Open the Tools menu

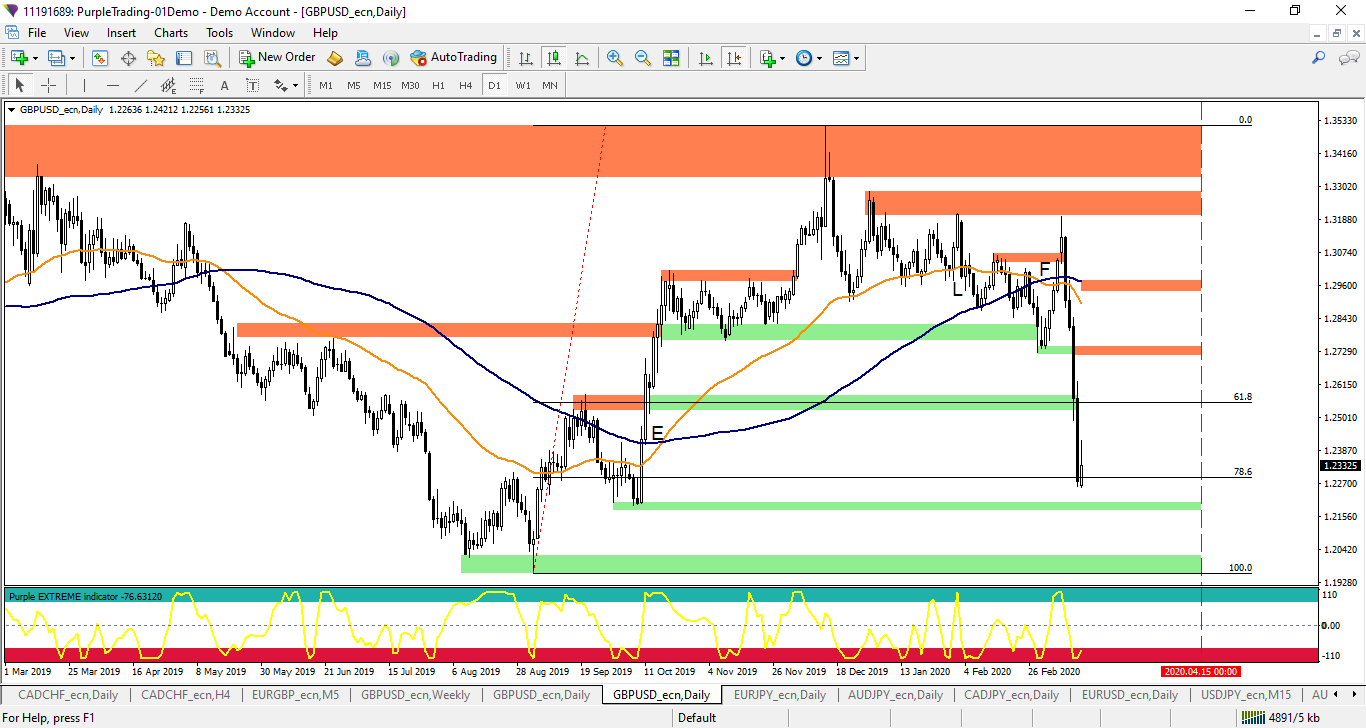219,33
